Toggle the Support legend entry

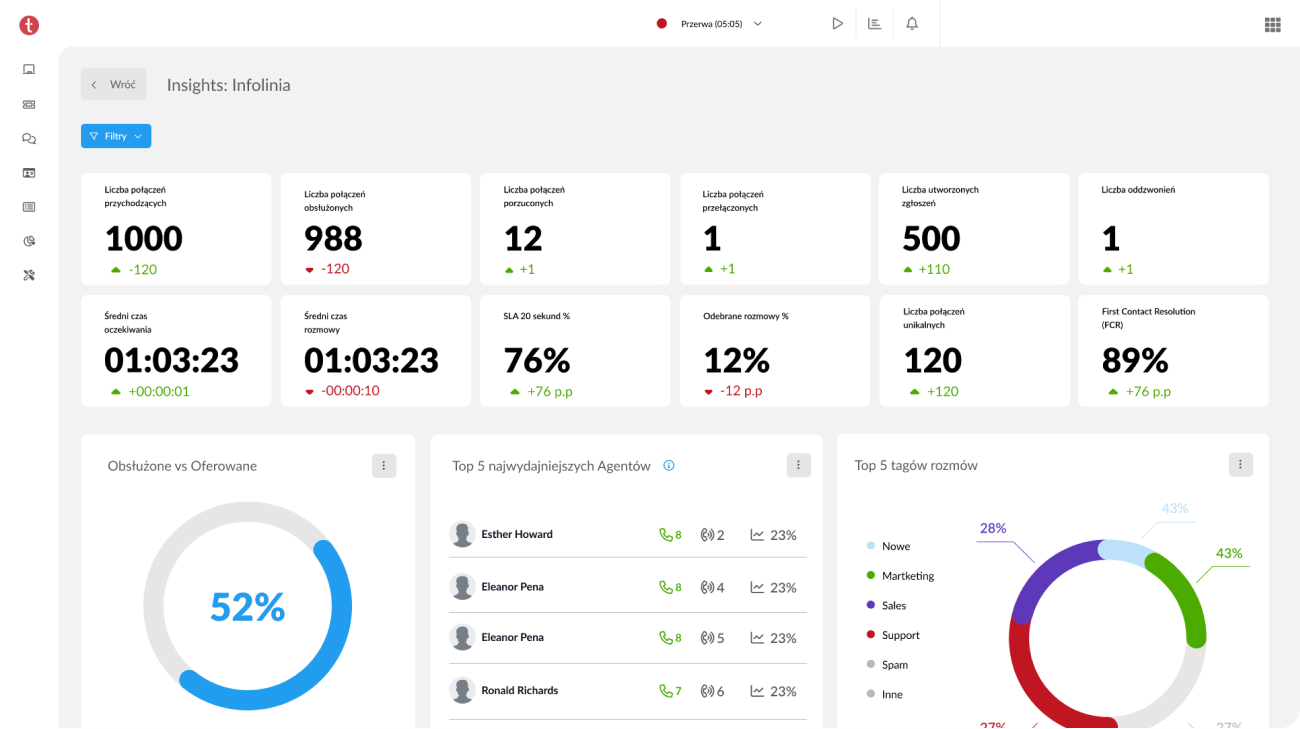tap(892, 635)
